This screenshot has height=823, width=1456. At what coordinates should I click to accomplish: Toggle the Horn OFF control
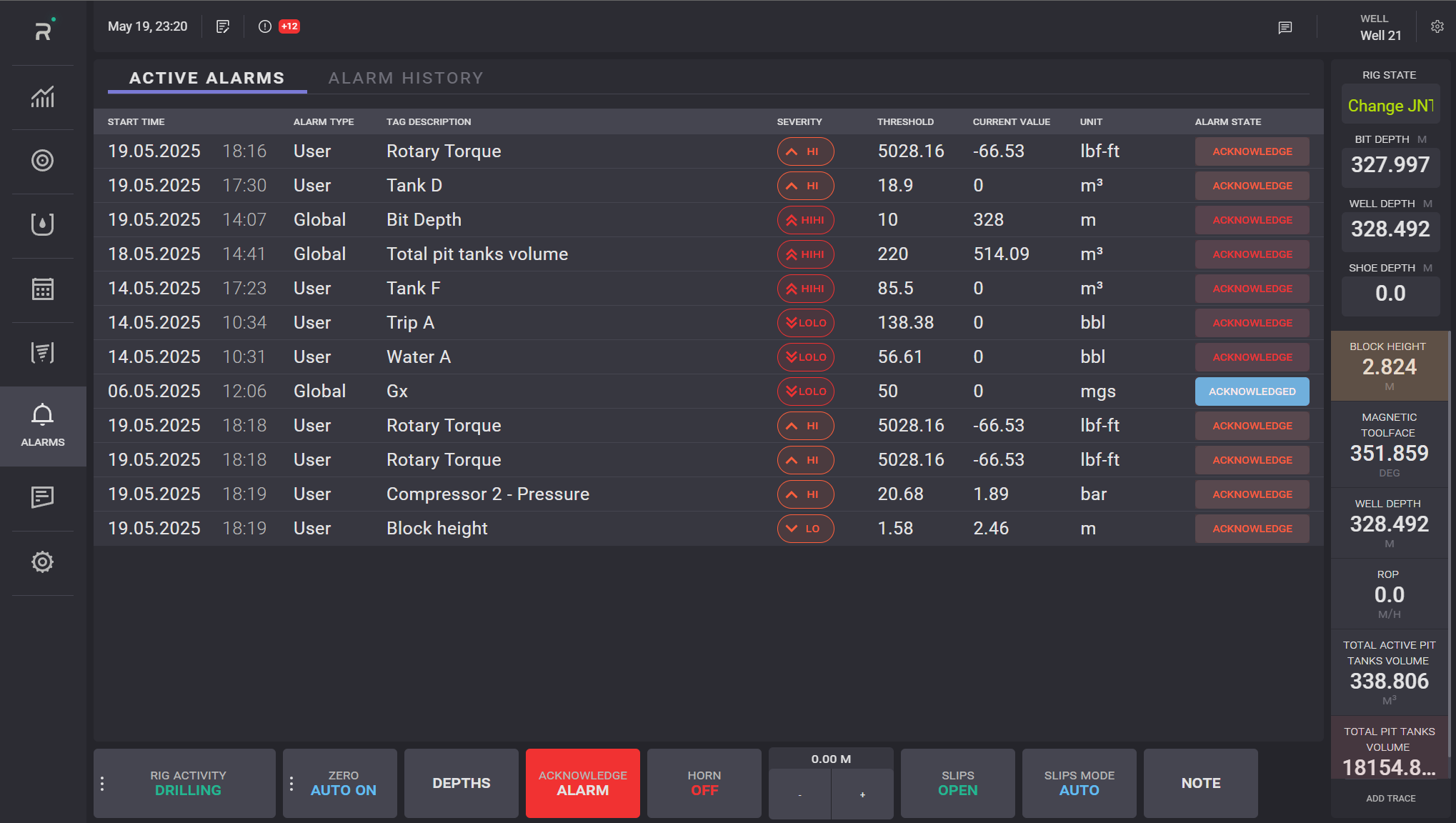(x=704, y=783)
